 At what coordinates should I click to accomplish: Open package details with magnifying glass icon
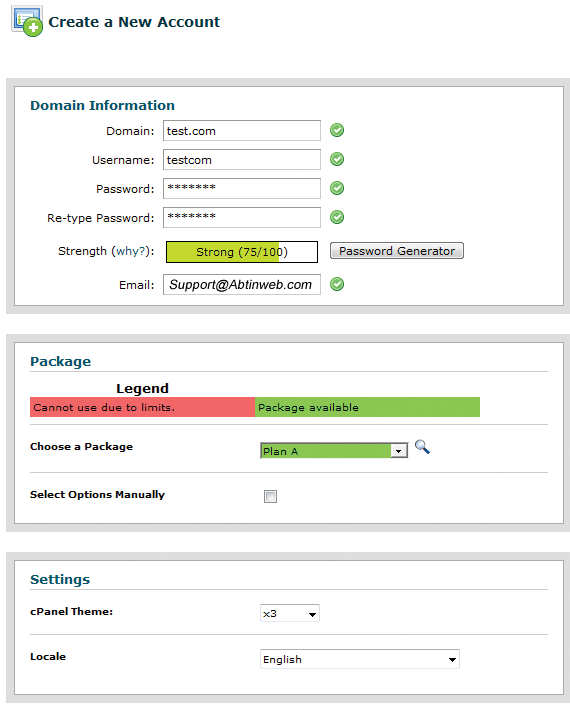pos(422,447)
